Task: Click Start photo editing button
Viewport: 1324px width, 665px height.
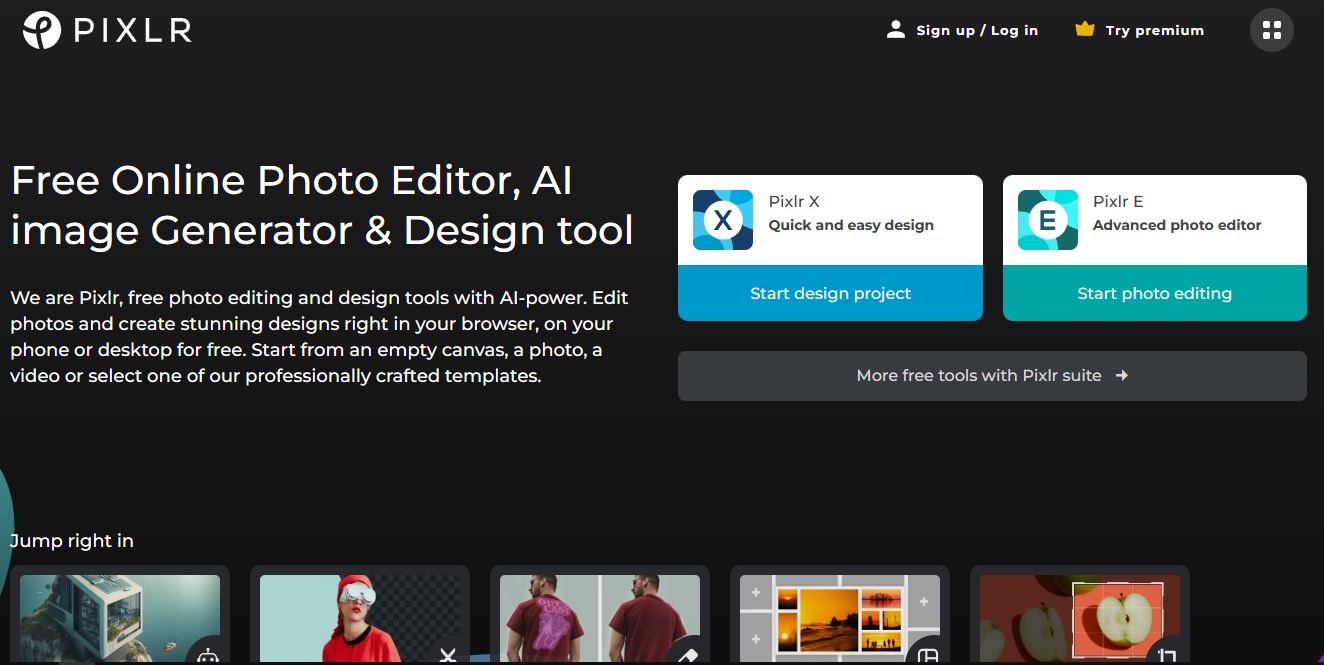Action: 1154,293
